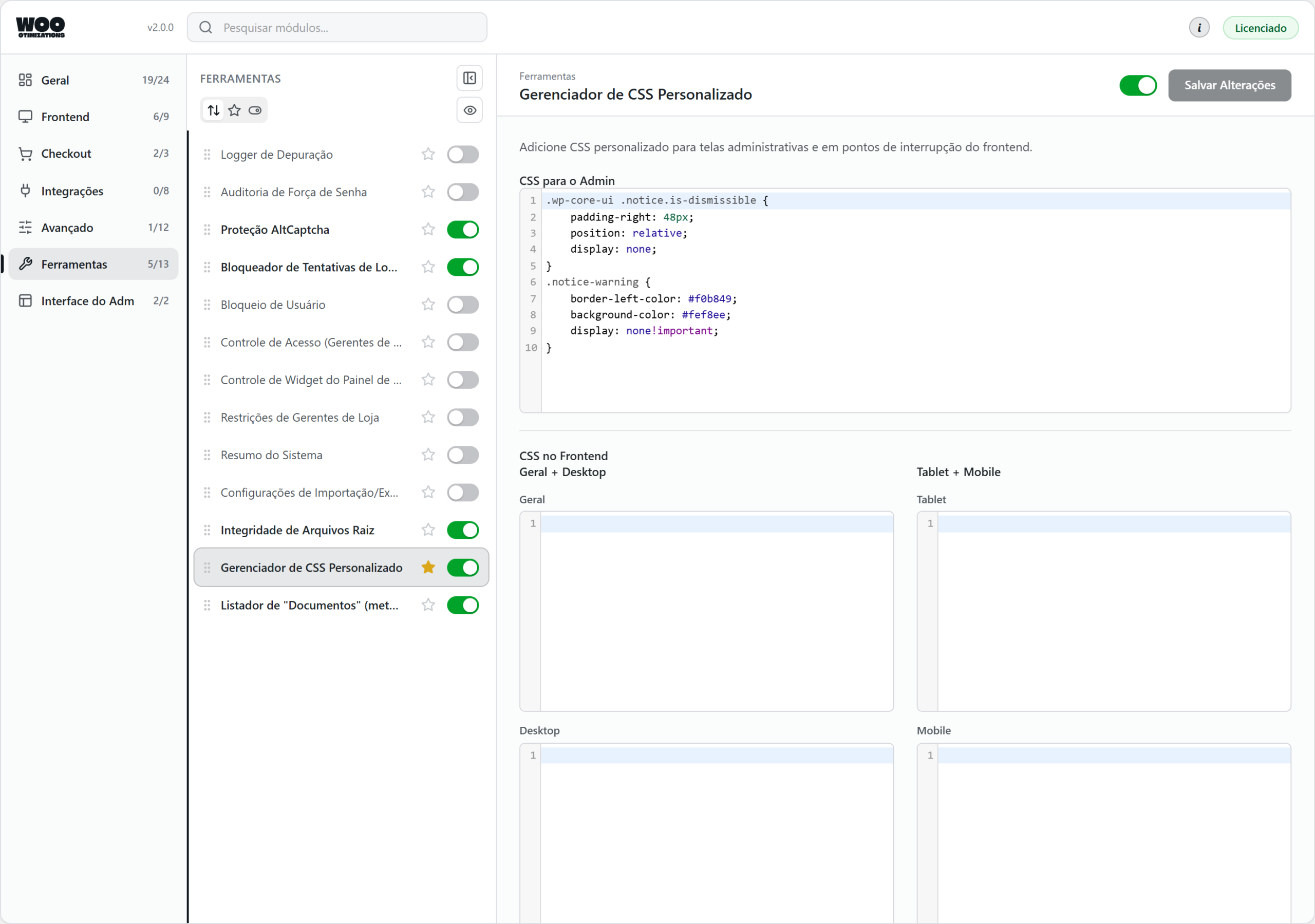The image size is (1315, 924).
Task: Click drag handle of Bloqueio de Usuário
Action: pos(208,305)
